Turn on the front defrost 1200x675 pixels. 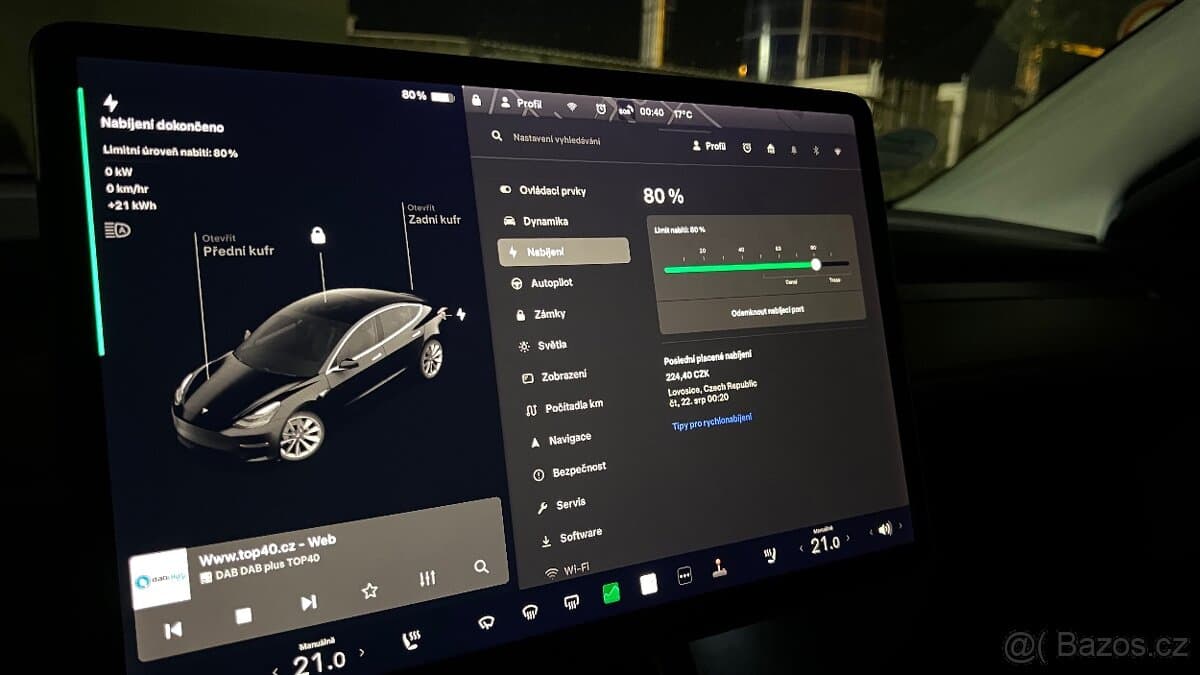[531, 612]
